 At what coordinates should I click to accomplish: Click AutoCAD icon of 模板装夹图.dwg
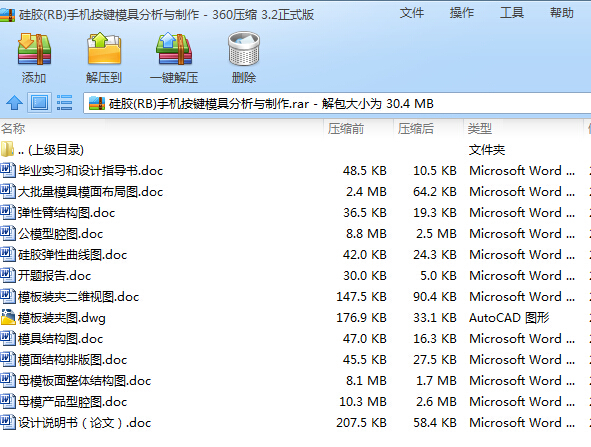(x=8, y=317)
